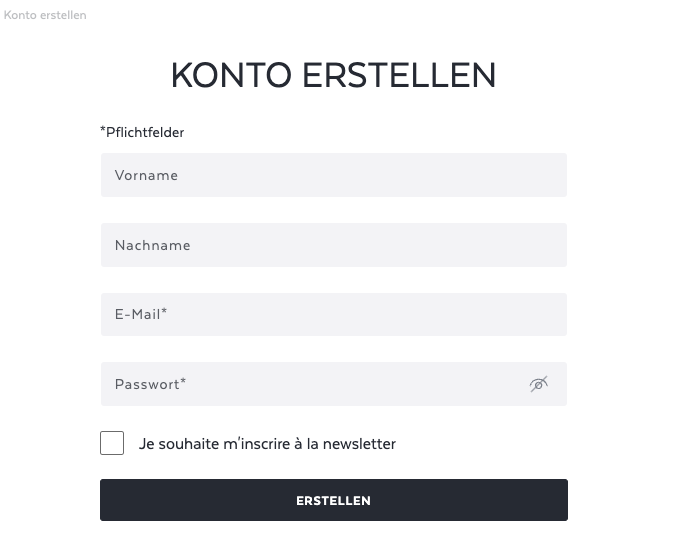Click the 'E-Mail*' placeholder text
Viewport: 673px width, 540px height.
141,314
